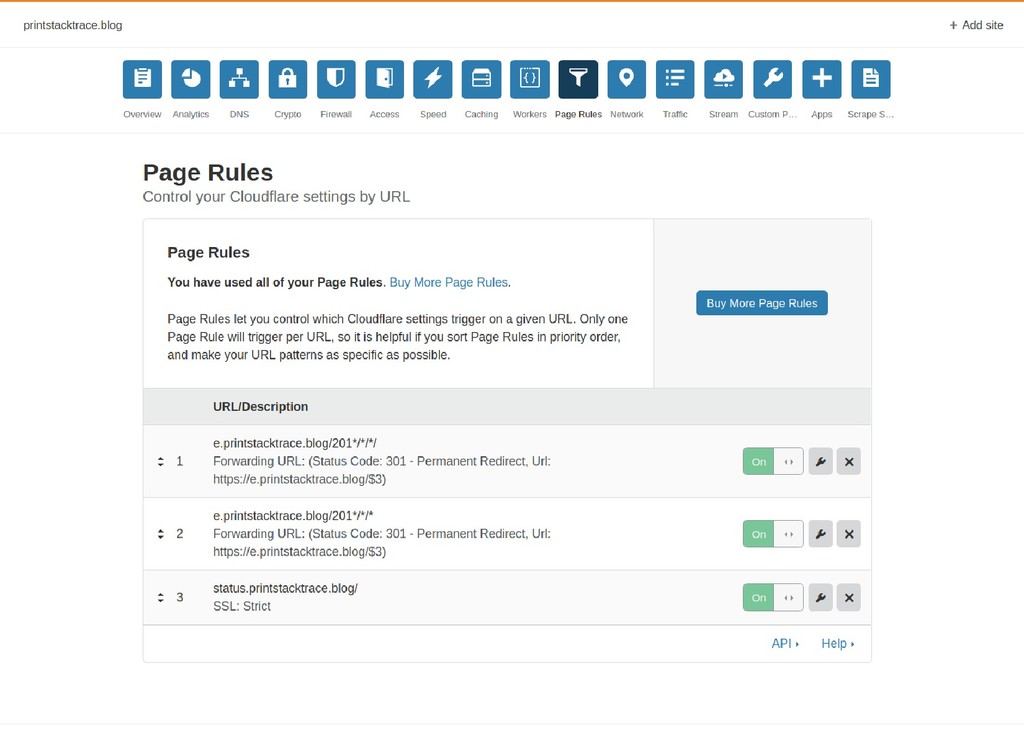The image size is (1024, 746).
Task: Reorder rule 3 using sort arrows
Action: [161, 597]
